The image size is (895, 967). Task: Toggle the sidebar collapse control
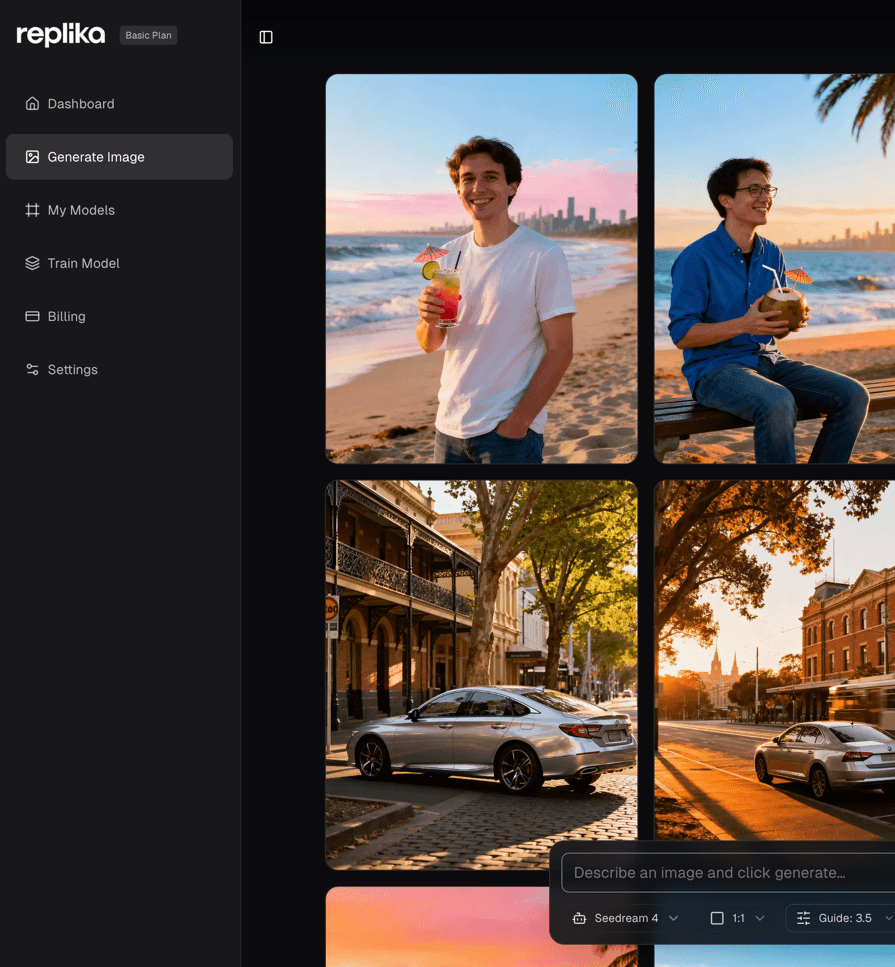click(266, 35)
